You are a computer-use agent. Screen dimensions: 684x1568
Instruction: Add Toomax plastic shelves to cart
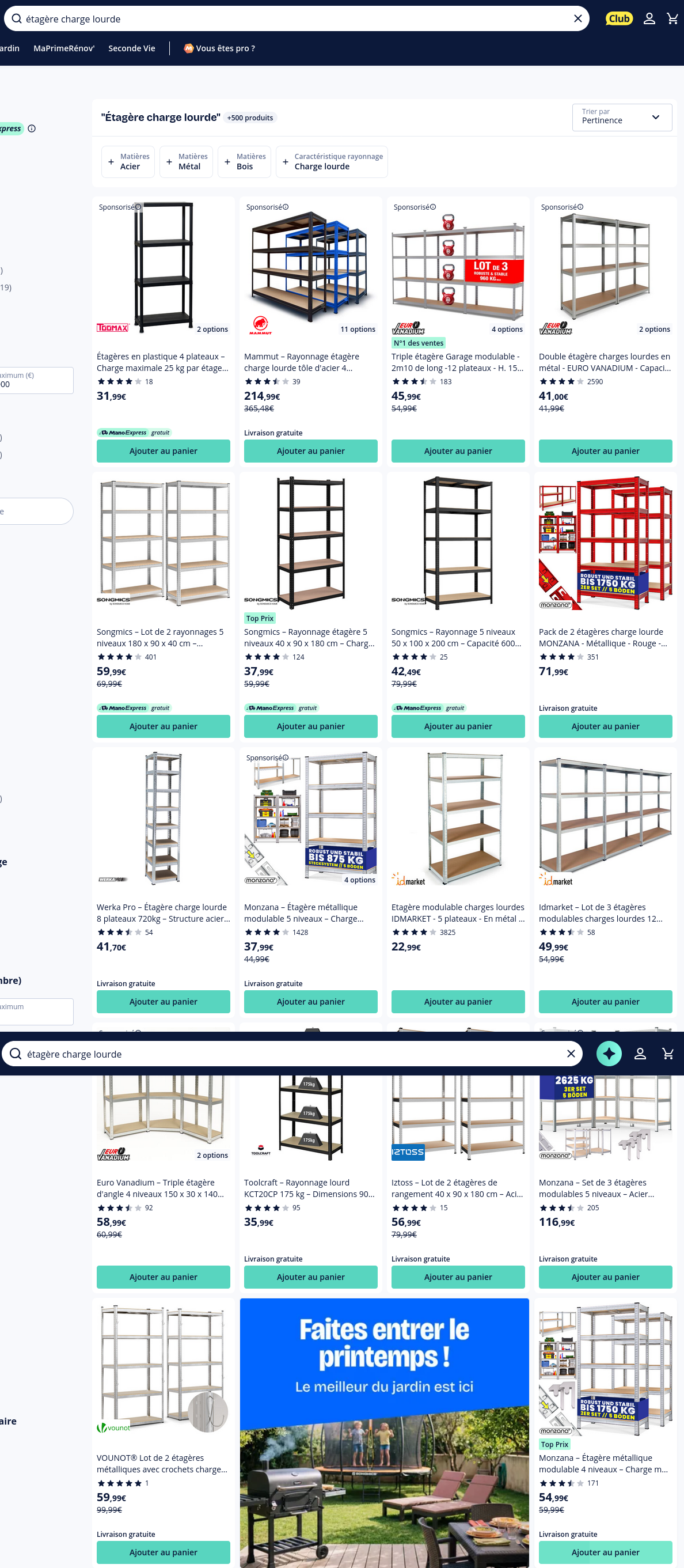tap(163, 451)
